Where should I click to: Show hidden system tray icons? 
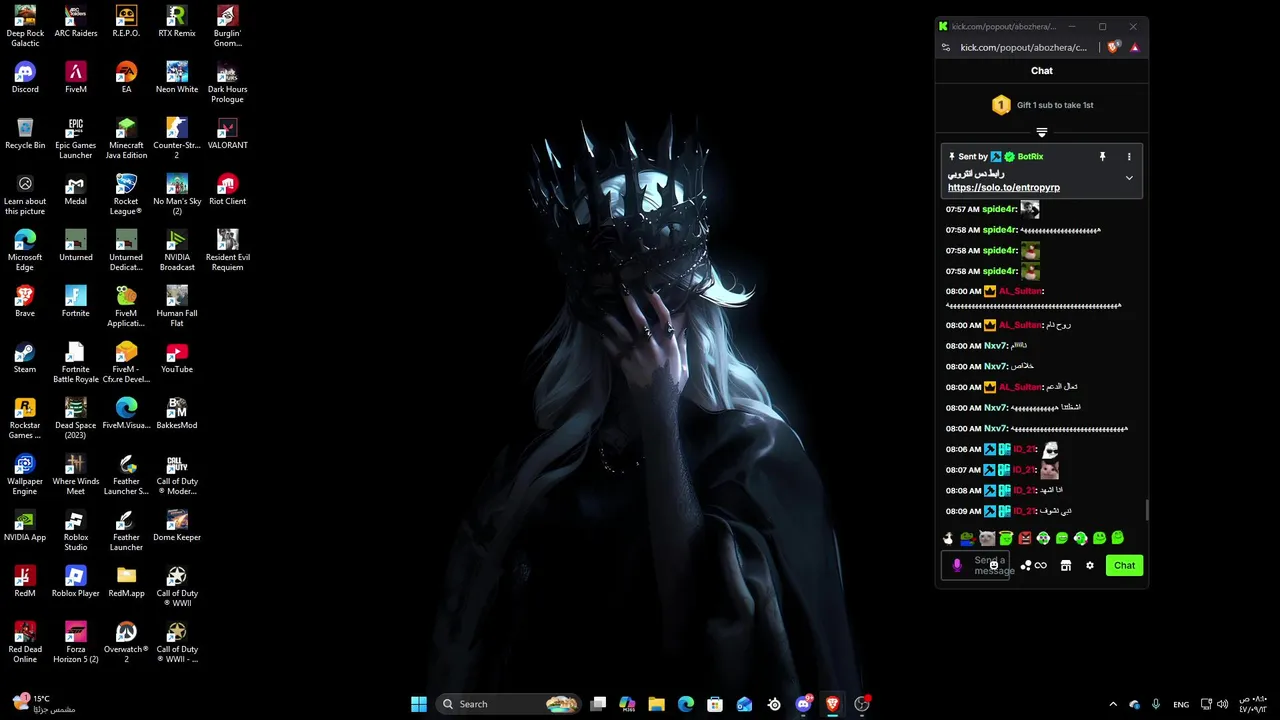1113,704
